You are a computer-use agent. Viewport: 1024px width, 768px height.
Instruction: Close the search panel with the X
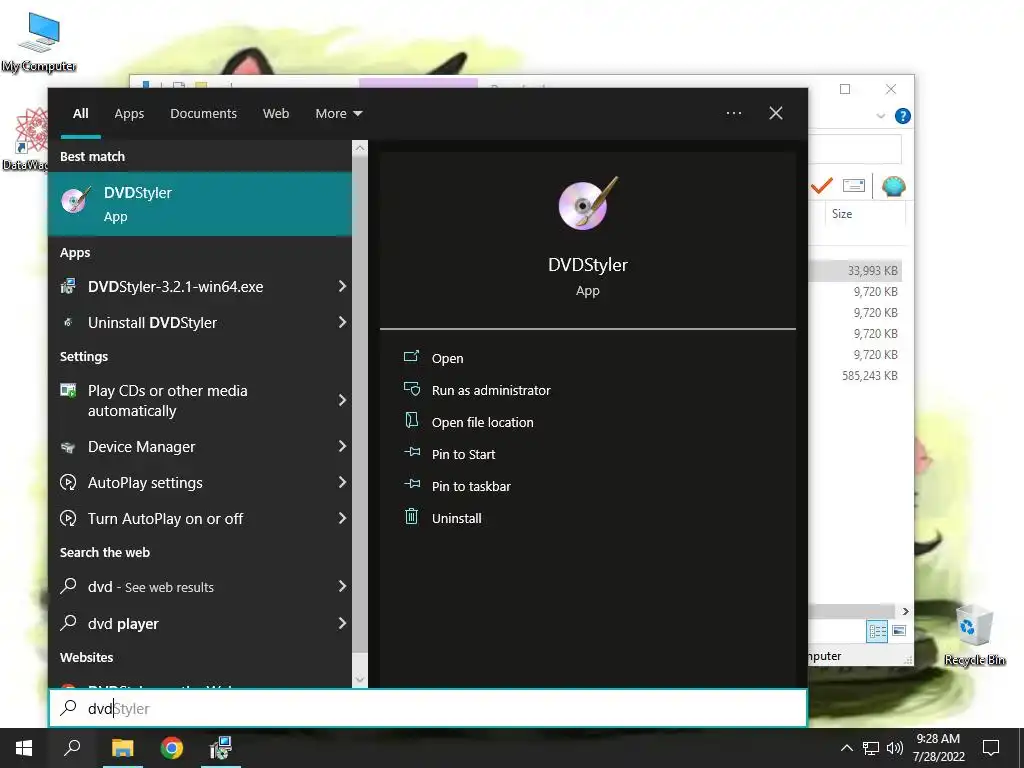[x=776, y=113]
